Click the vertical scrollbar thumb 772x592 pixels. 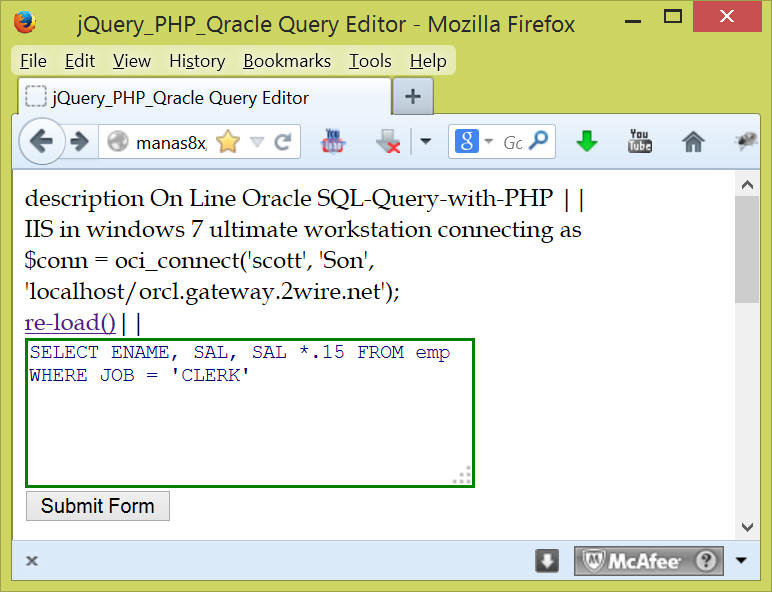(747, 250)
